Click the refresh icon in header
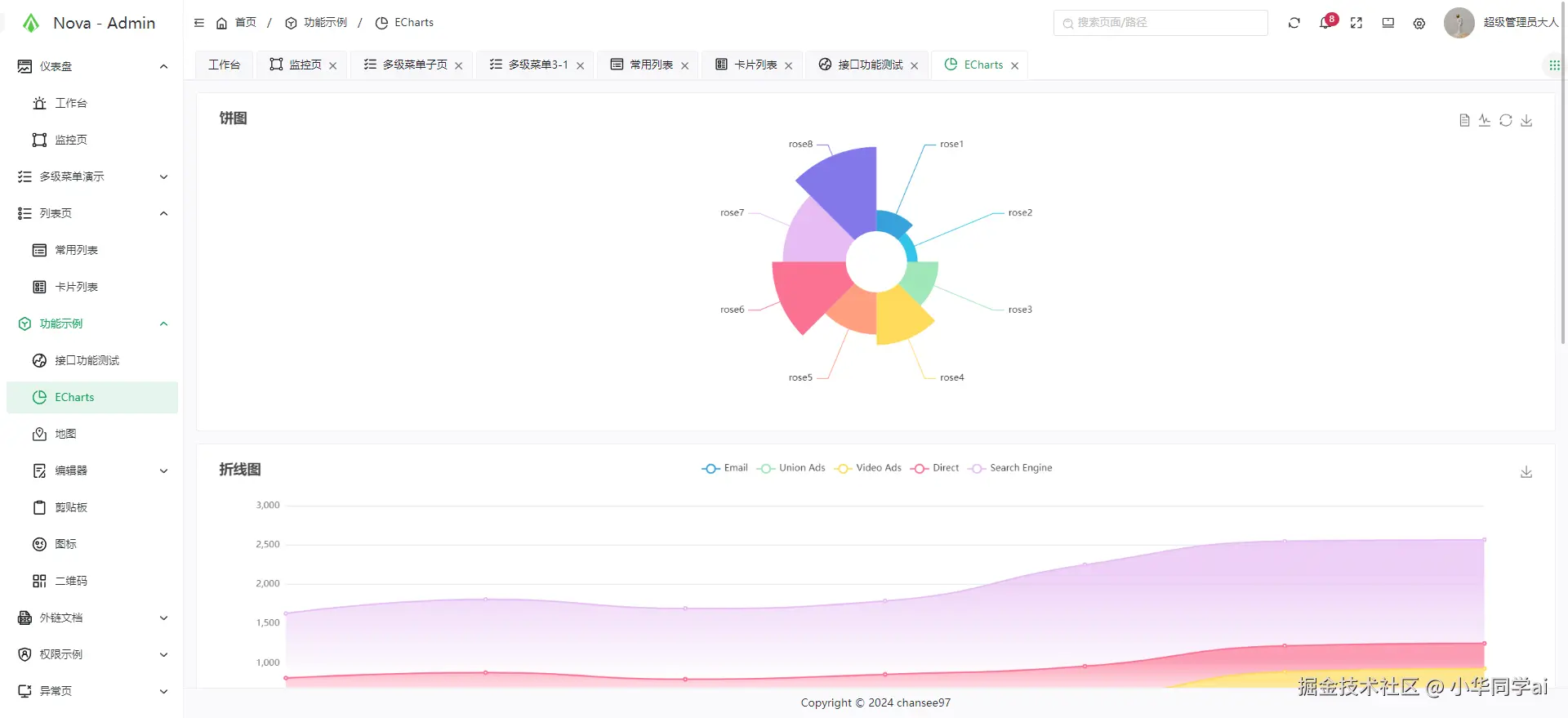 click(x=1294, y=23)
